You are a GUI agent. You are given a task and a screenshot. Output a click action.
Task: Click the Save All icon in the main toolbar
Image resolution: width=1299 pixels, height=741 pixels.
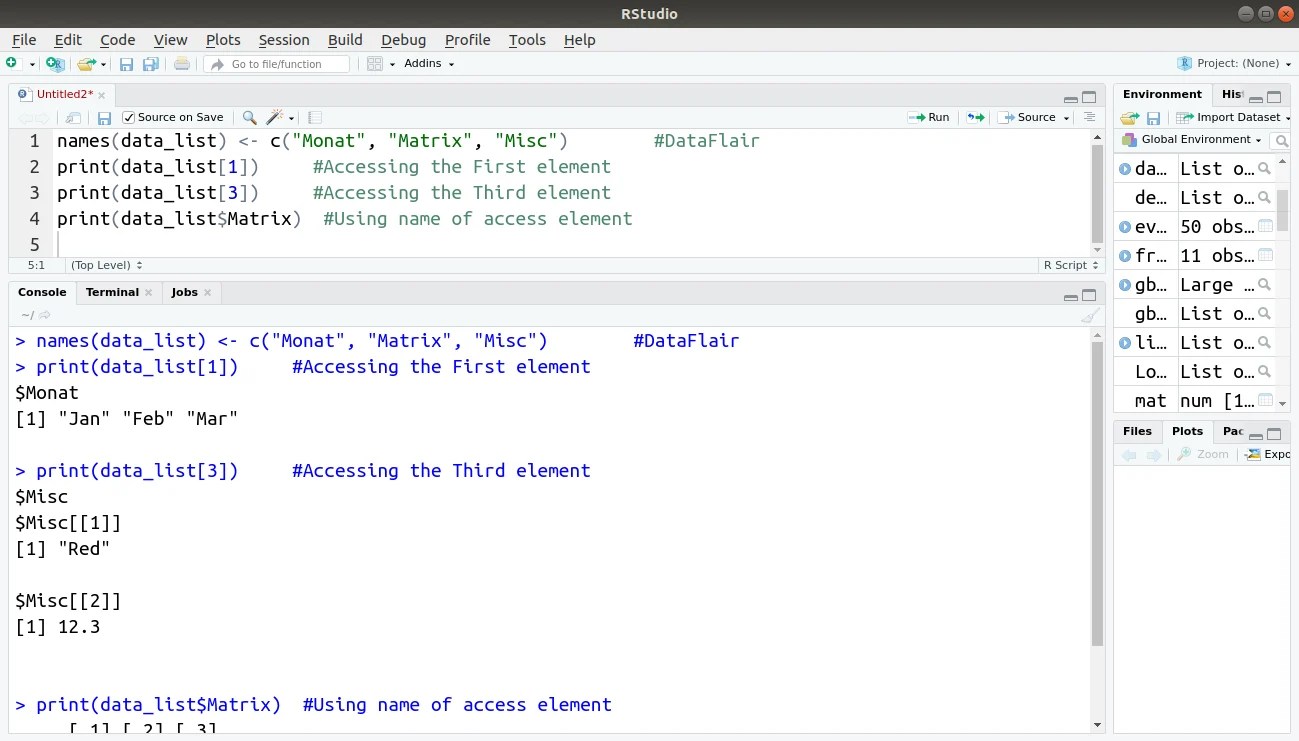[x=151, y=63]
